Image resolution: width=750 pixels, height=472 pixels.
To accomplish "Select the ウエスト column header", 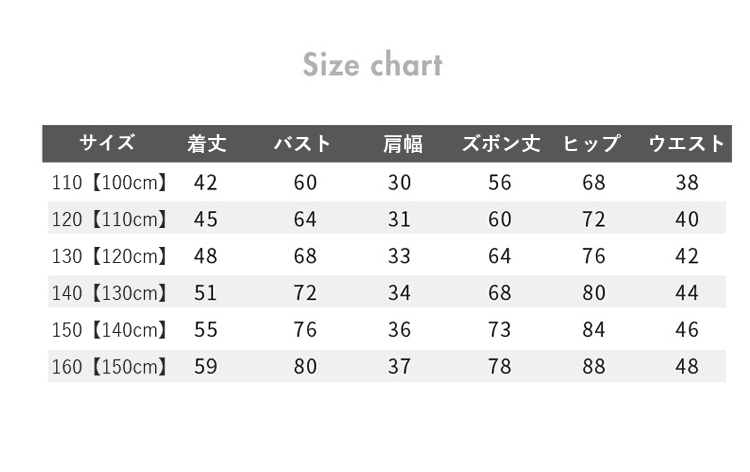I will (686, 144).
